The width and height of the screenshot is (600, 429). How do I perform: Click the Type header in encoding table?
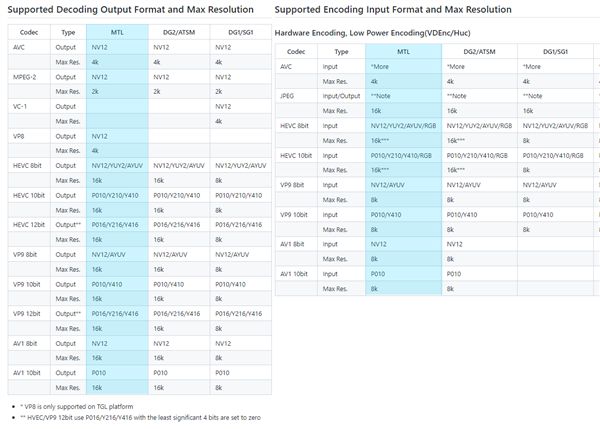click(342, 51)
